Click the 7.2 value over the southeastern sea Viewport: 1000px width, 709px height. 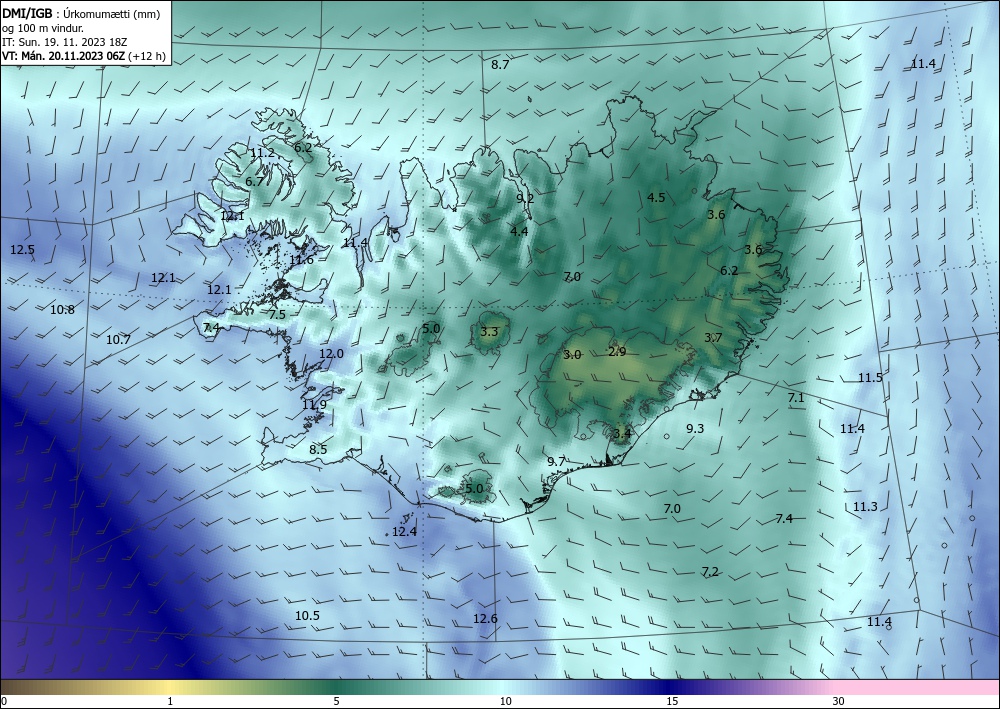710,572
